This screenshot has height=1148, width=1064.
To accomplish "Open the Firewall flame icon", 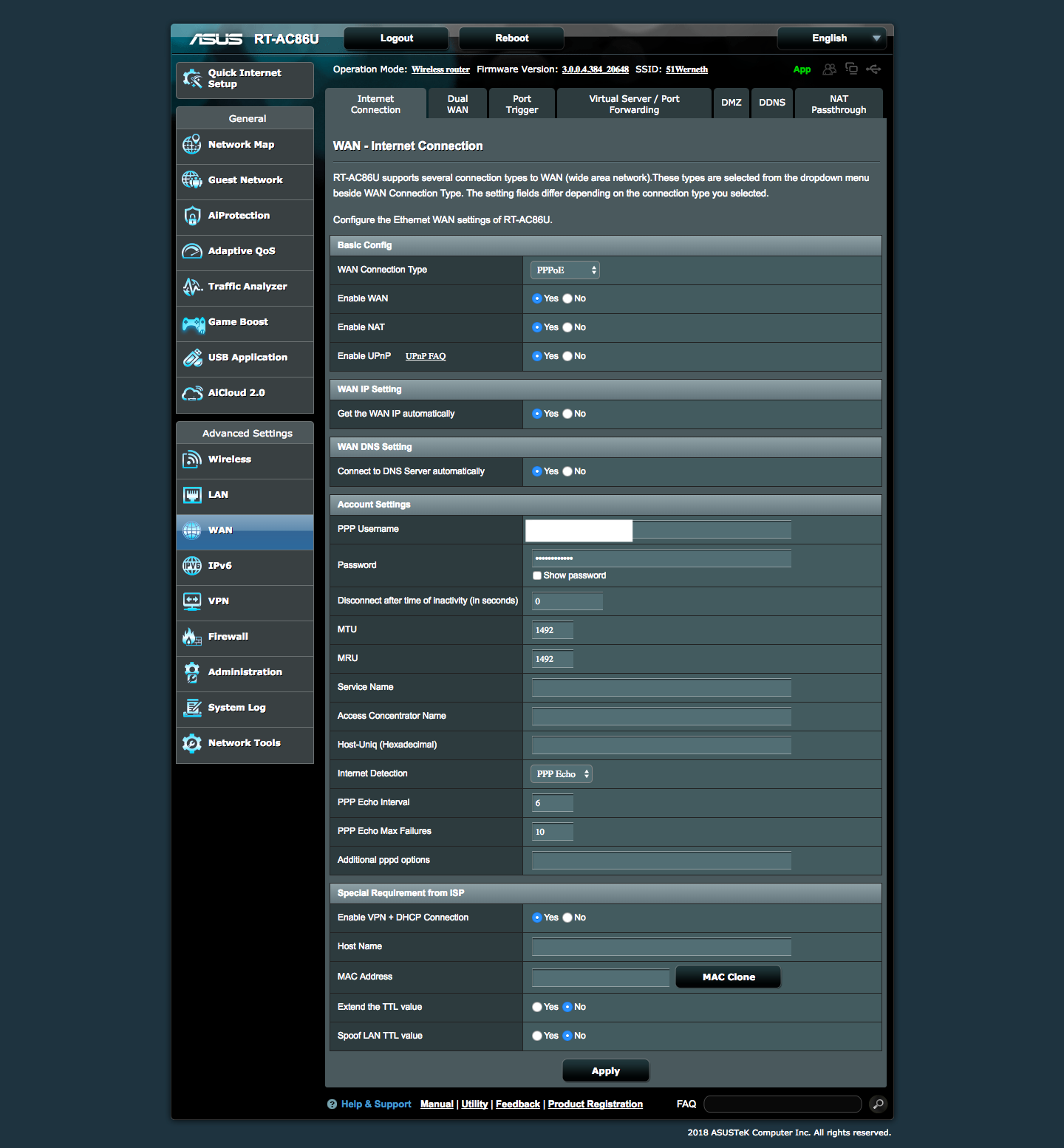I will tap(192, 637).
